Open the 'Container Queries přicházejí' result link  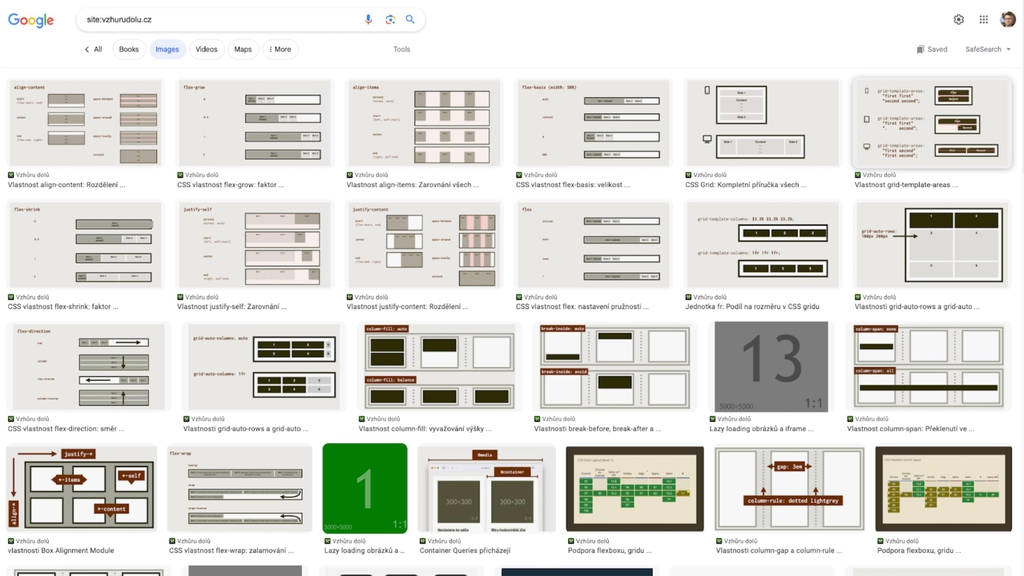click(465, 550)
